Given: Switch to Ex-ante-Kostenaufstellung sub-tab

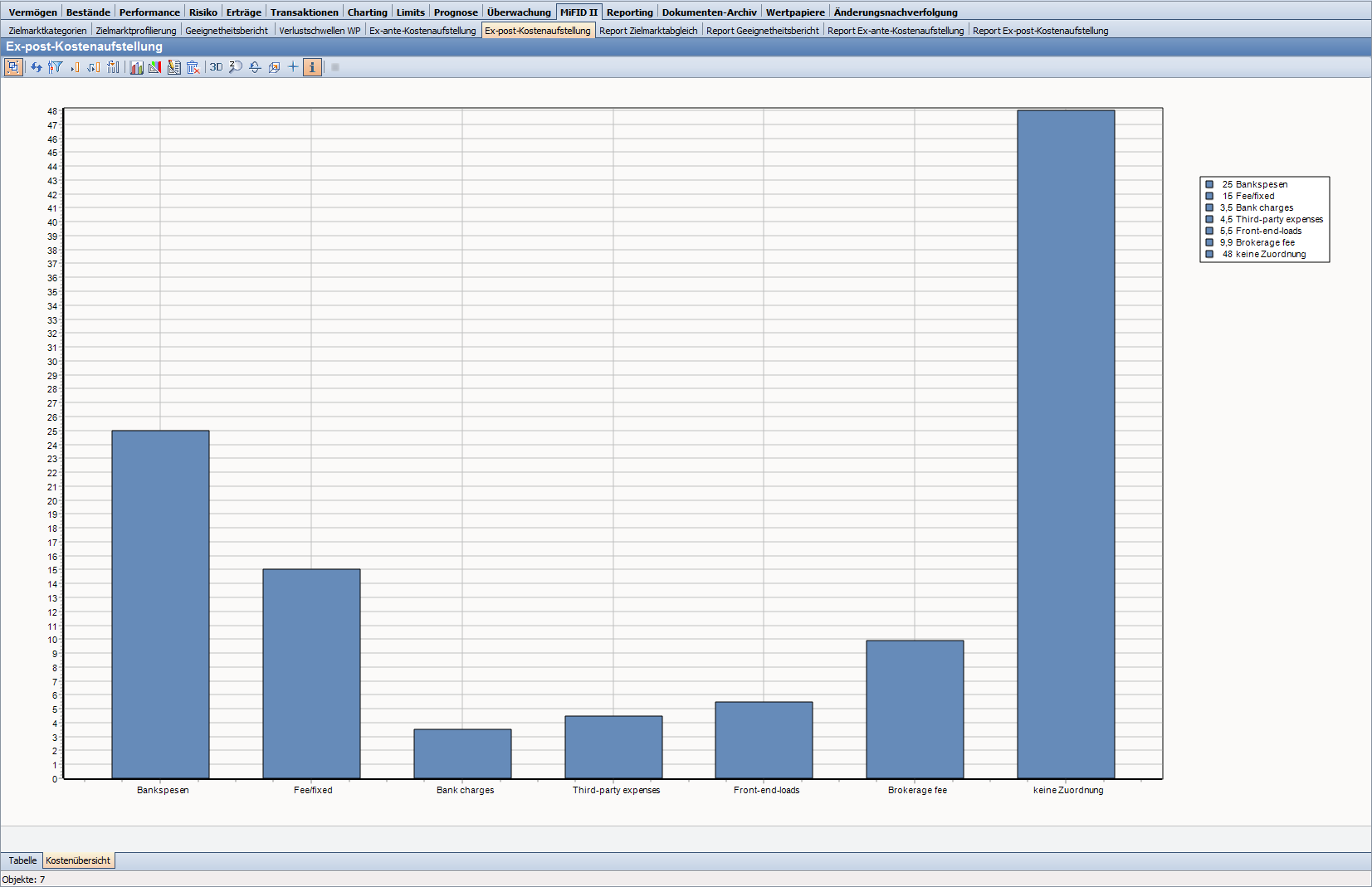Looking at the screenshot, I should pos(422,31).
